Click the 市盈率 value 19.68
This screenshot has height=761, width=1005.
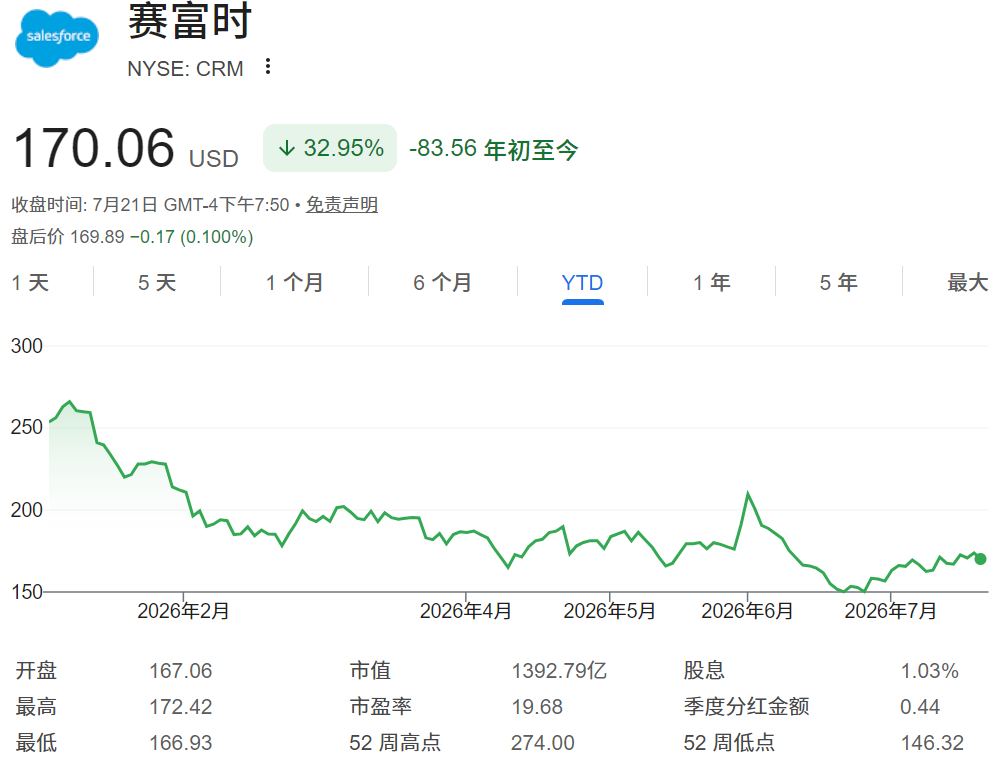pos(536,707)
